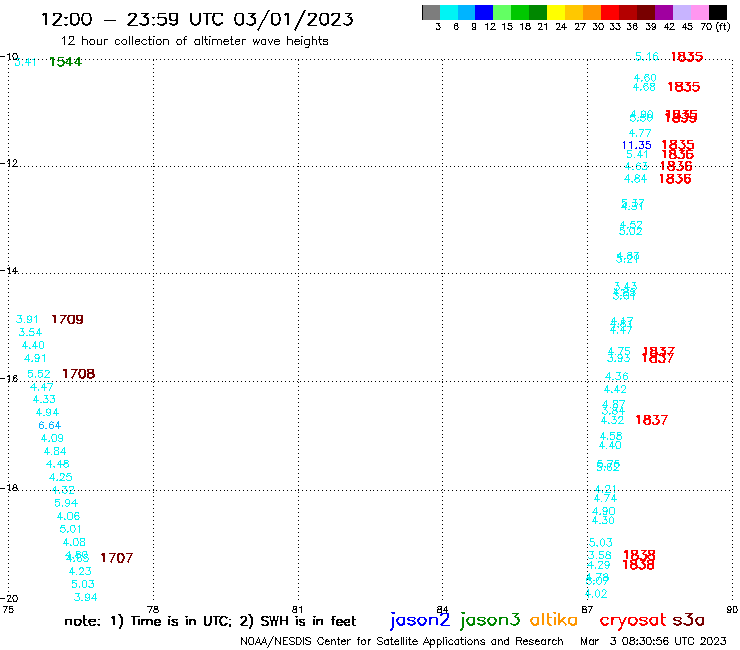740x650 pixels.
Task: Click the 'Mar 3 08:30:56 UTC 2023' timestamp
Action: 653,641
